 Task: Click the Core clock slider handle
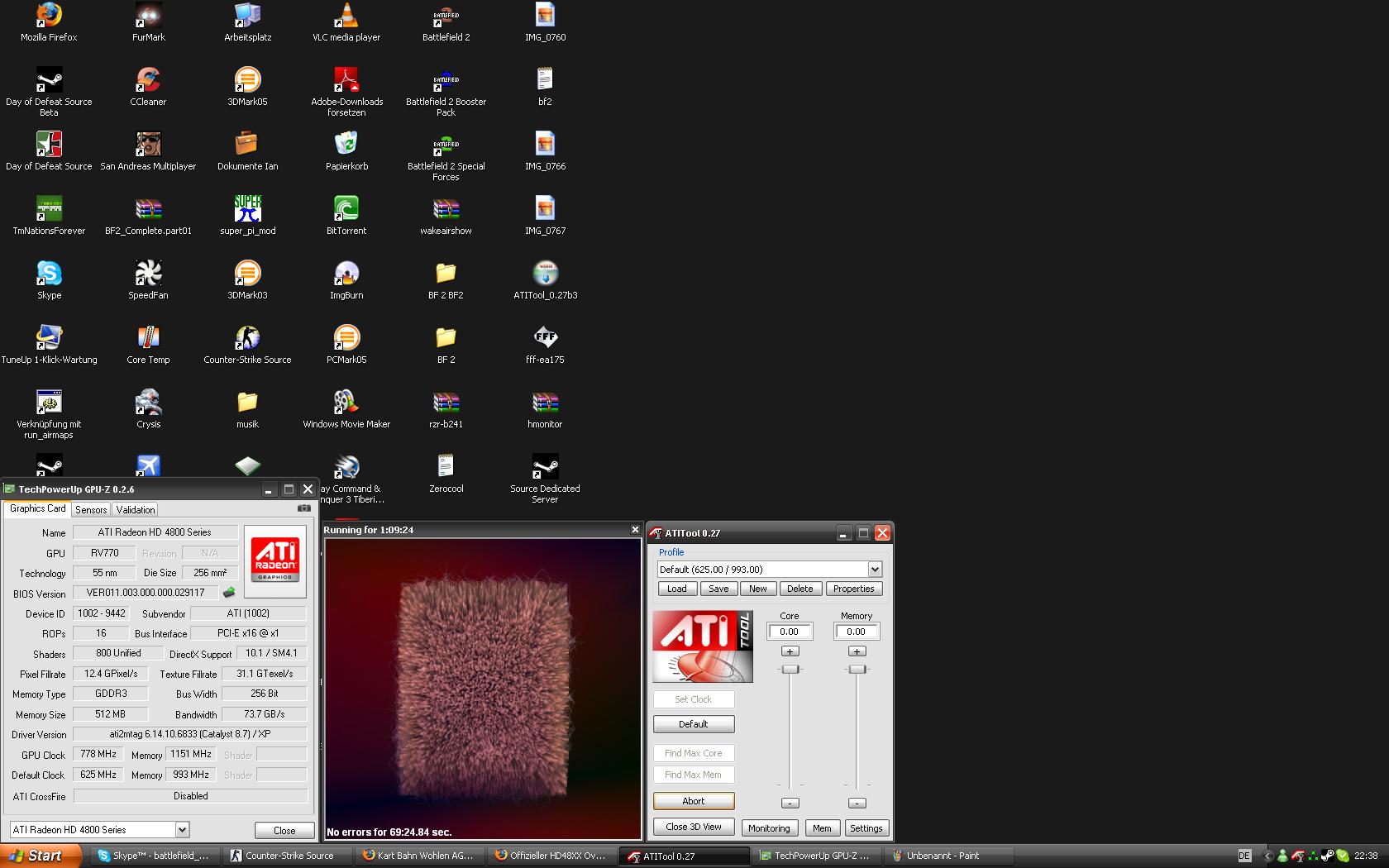click(x=790, y=669)
